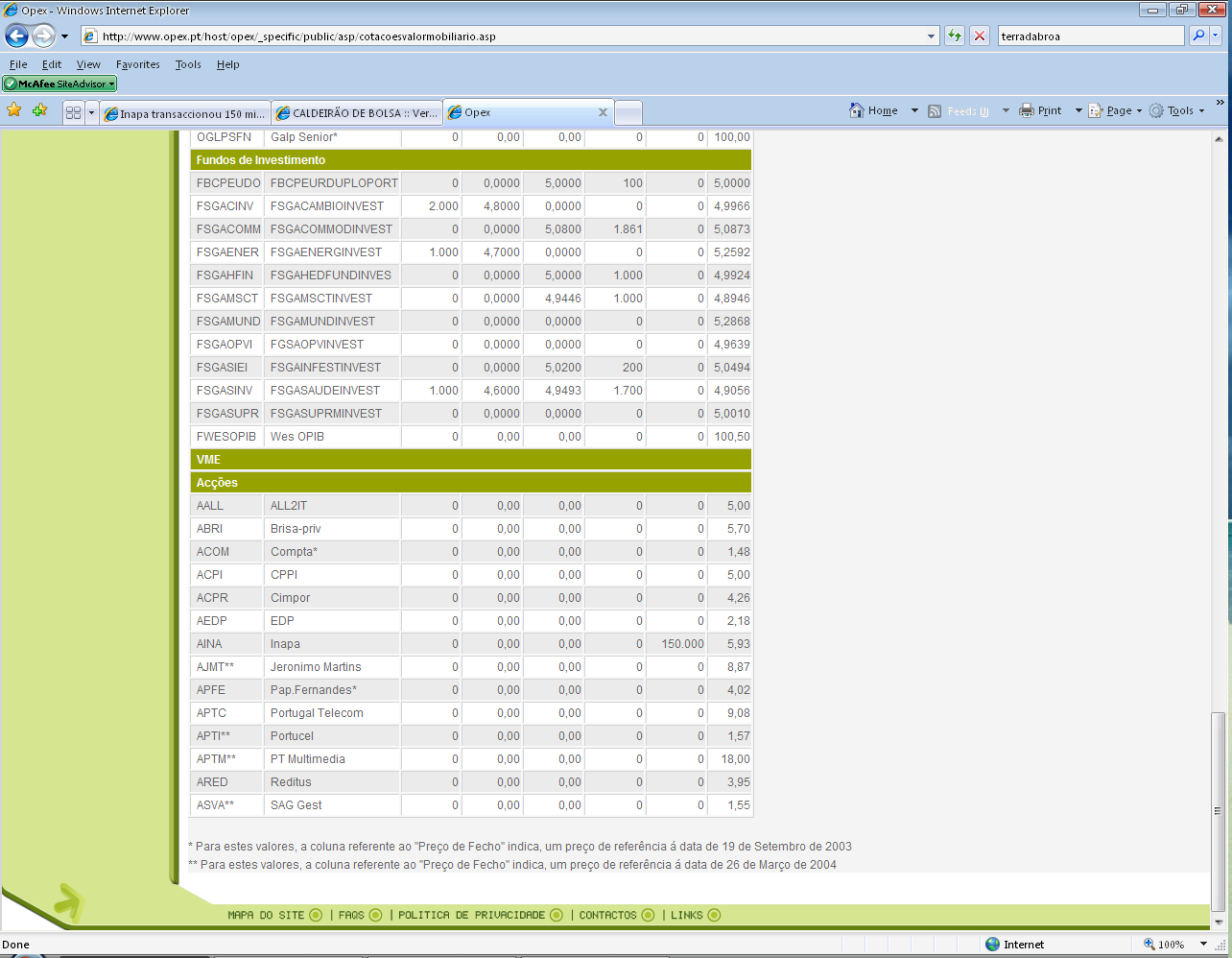Click the browser Back arrow button
The height and width of the screenshot is (958, 1232).
coord(17,36)
